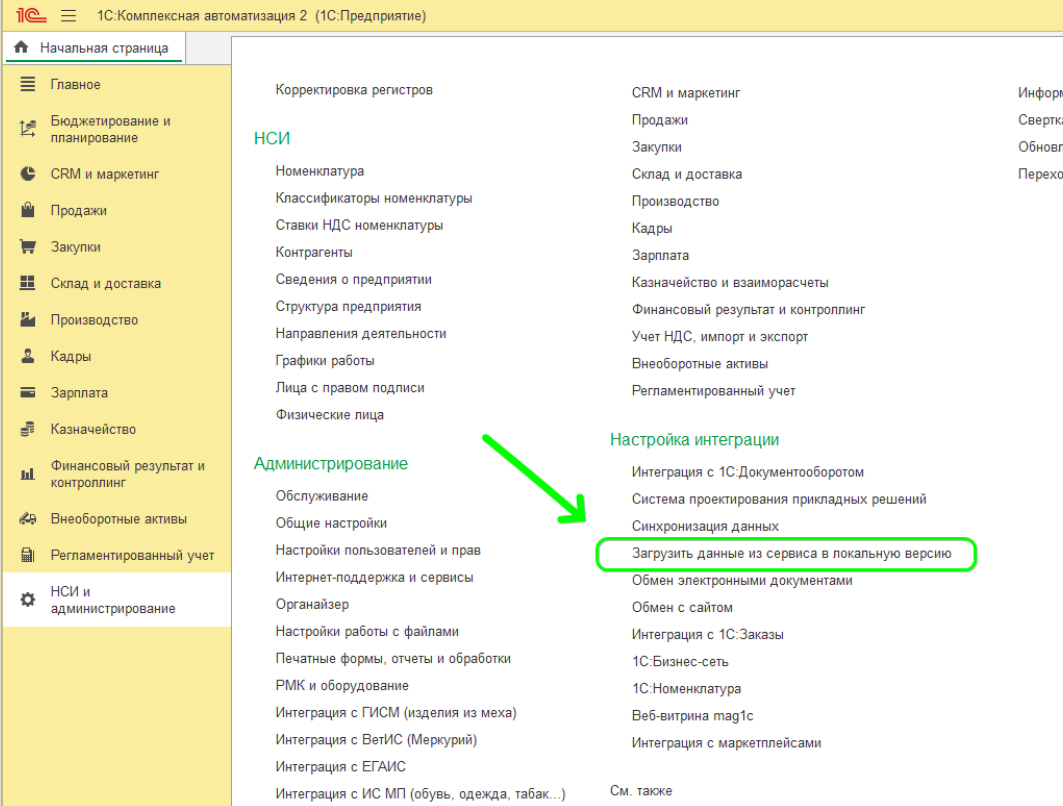Open Интеграция с 1С:Документооборотом
The height and width of the screenshot is (806, 1063).
tap(748, 472)
